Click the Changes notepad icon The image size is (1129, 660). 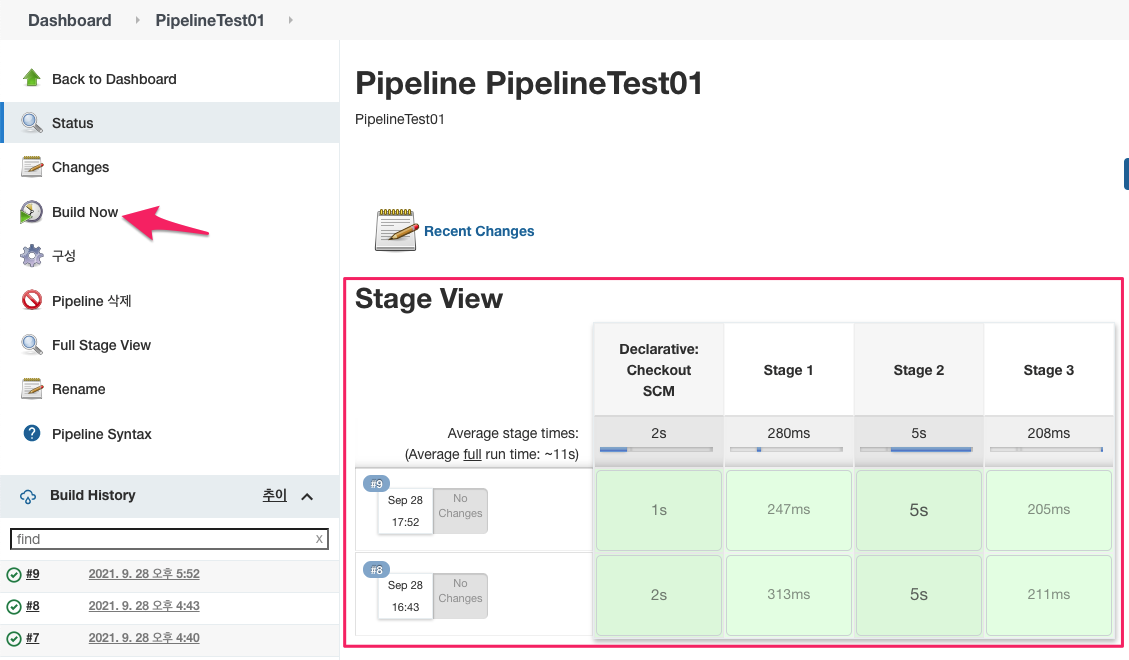[32, 167]
